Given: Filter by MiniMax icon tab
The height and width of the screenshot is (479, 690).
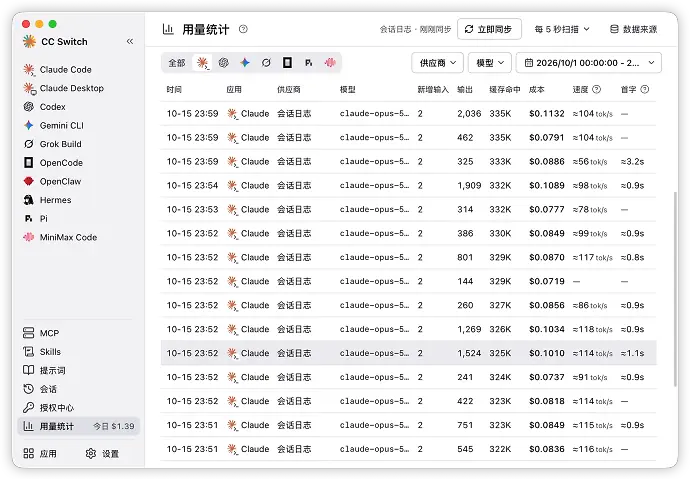Looking at the screenshot, I should pyautogui.click(x=330, y=63).
